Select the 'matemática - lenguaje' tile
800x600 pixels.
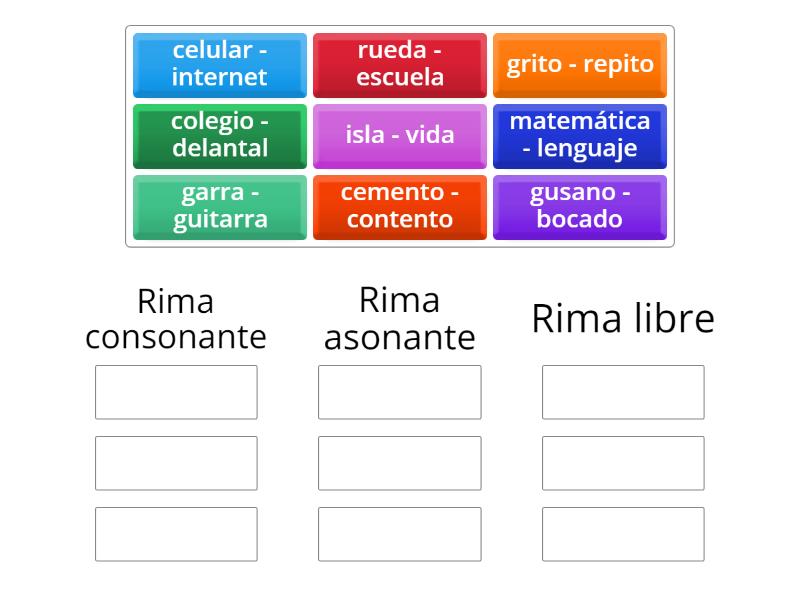580,137
